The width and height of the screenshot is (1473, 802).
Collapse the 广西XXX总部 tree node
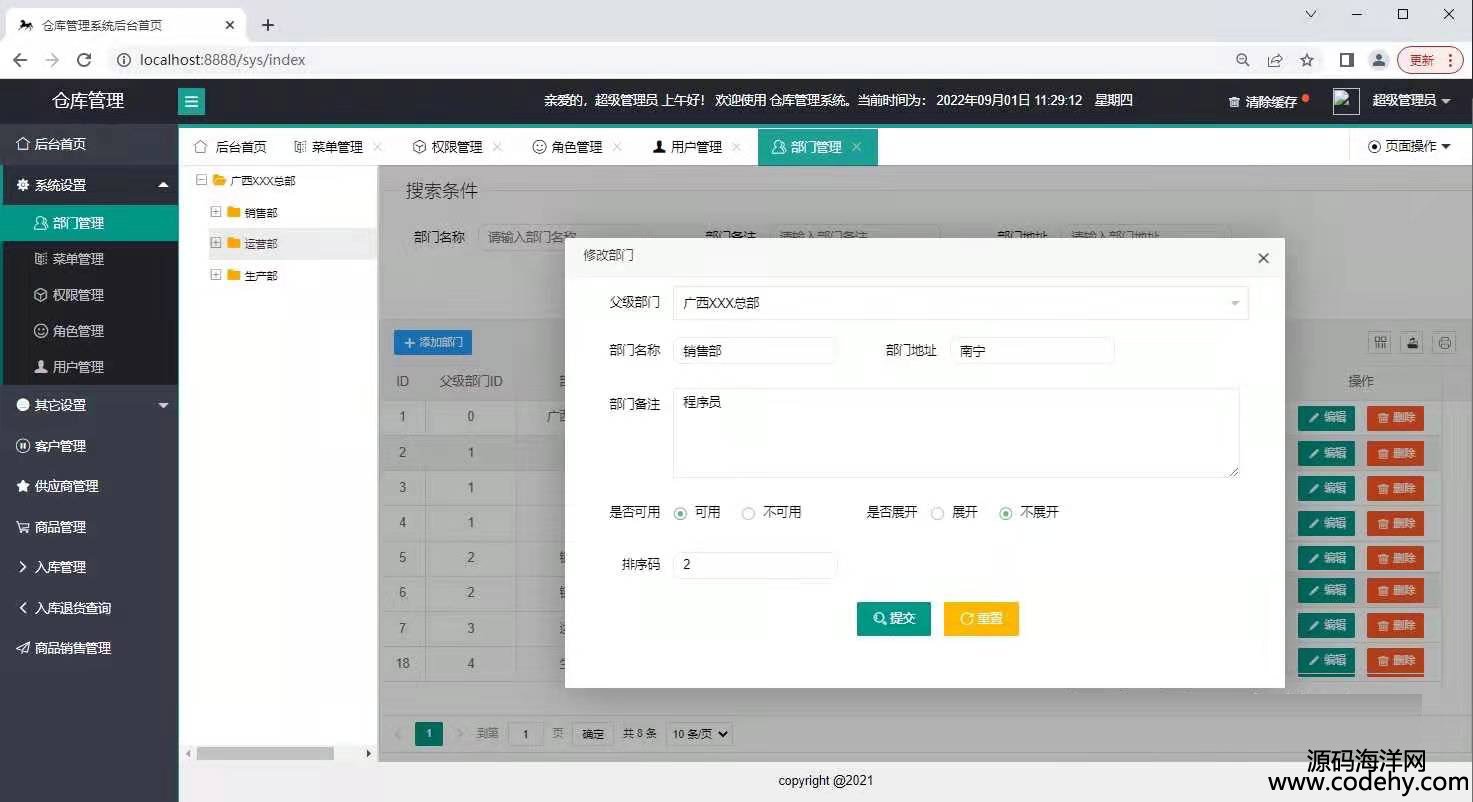click(202, 180)
